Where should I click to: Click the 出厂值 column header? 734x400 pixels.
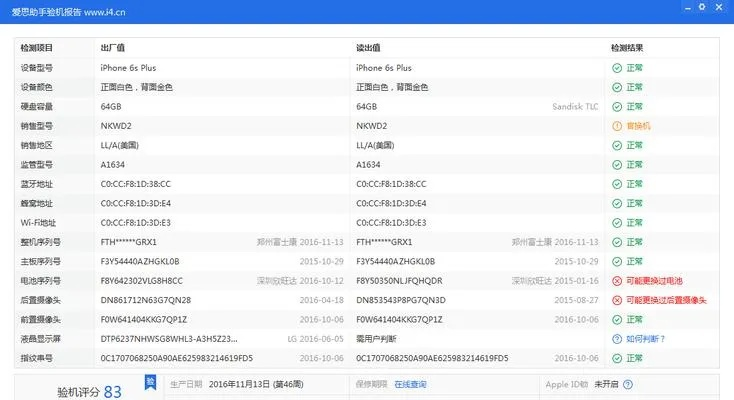tap(113, 48)
